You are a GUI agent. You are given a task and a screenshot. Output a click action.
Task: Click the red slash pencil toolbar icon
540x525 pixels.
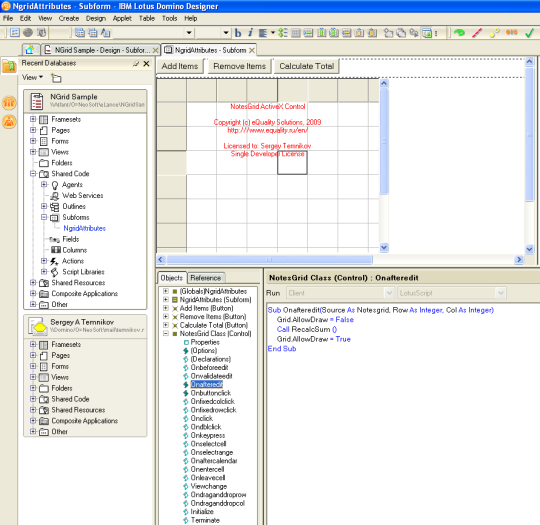coord(477,33)
